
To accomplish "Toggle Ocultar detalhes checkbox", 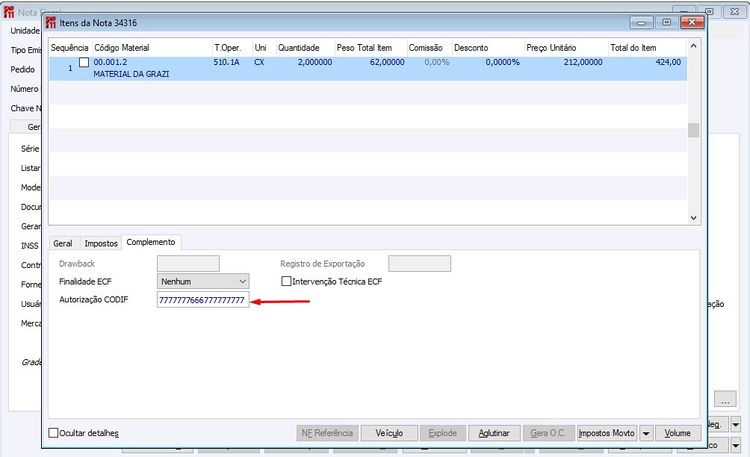I will pyautogui.click(x=54, y=433).
